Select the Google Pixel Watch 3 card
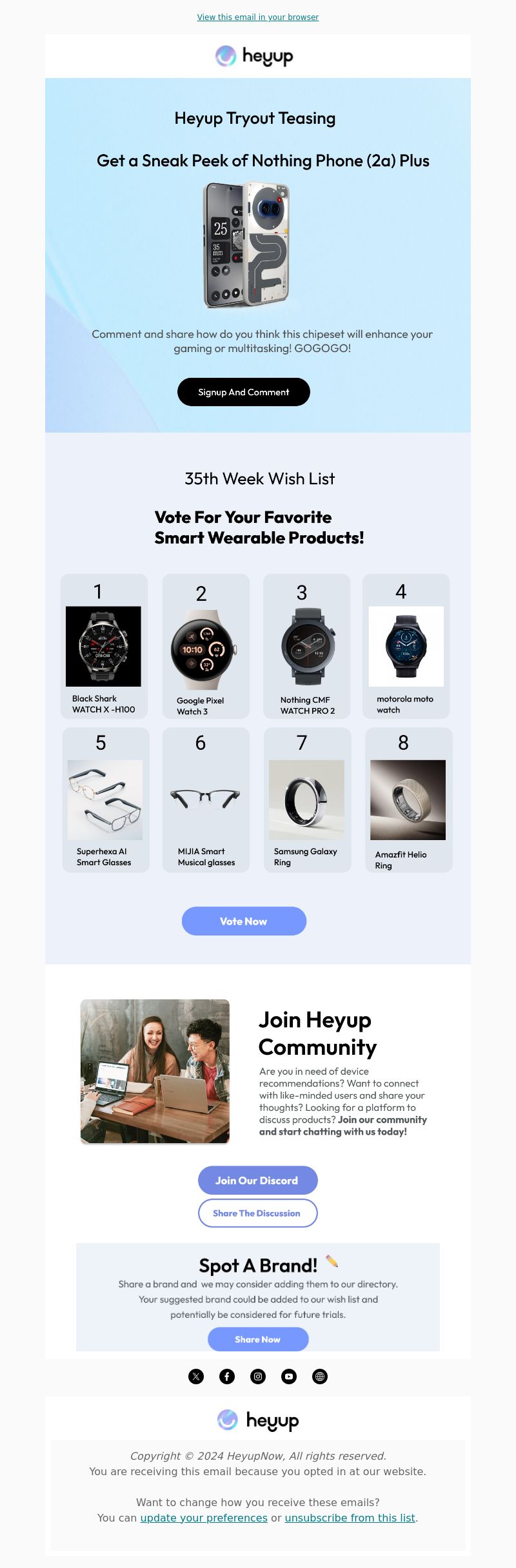This screenshot has width=516, height=1568. point(206,647)
